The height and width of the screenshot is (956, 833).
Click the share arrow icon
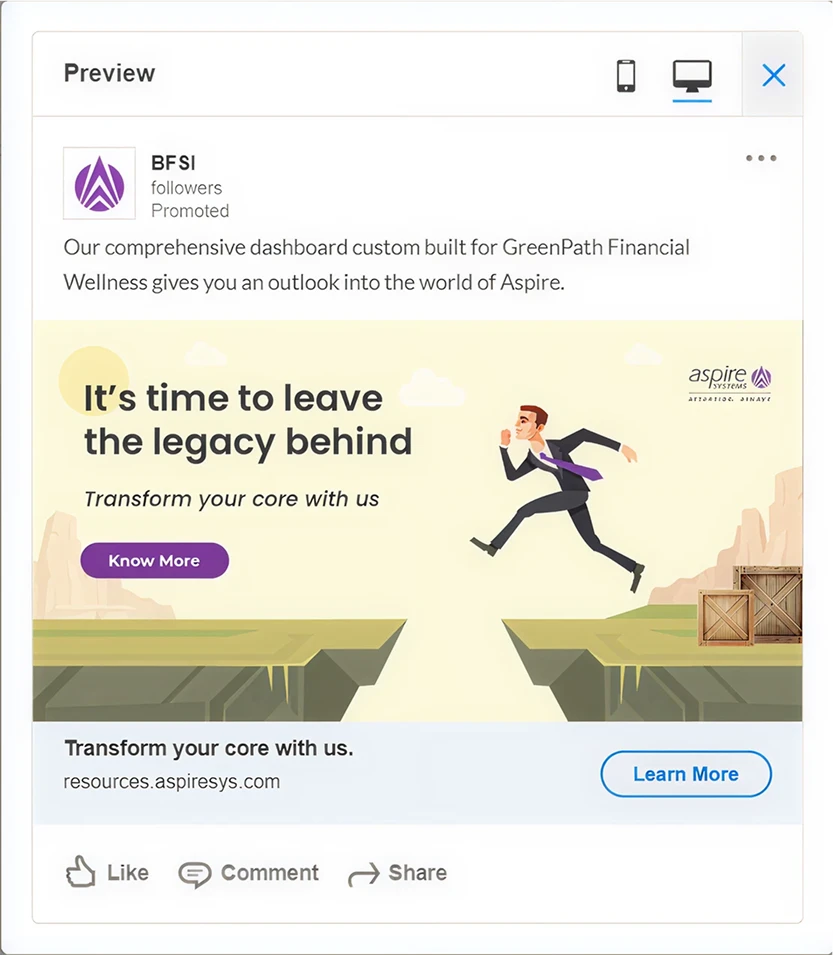(363, 875)
